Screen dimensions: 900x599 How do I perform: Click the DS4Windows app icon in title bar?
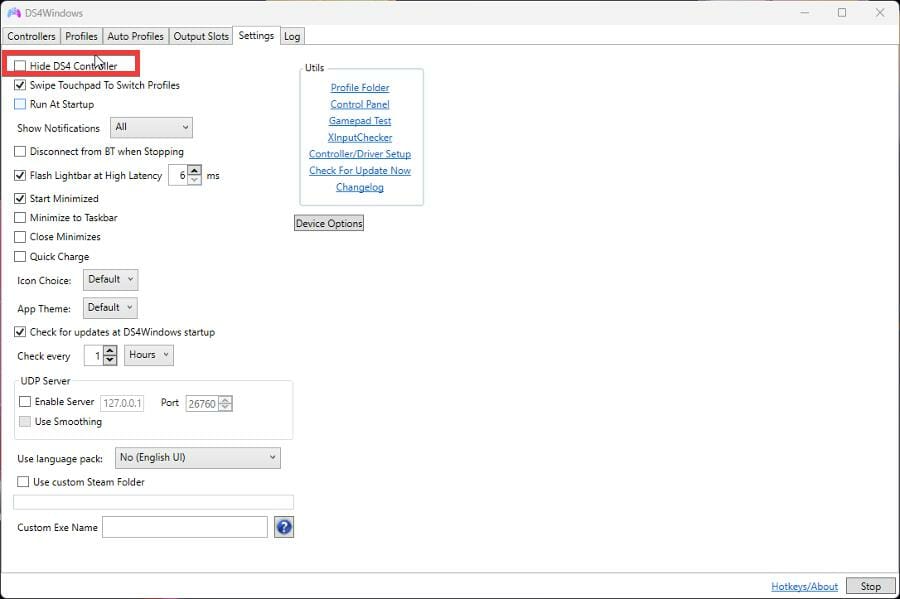coord(14,13)
